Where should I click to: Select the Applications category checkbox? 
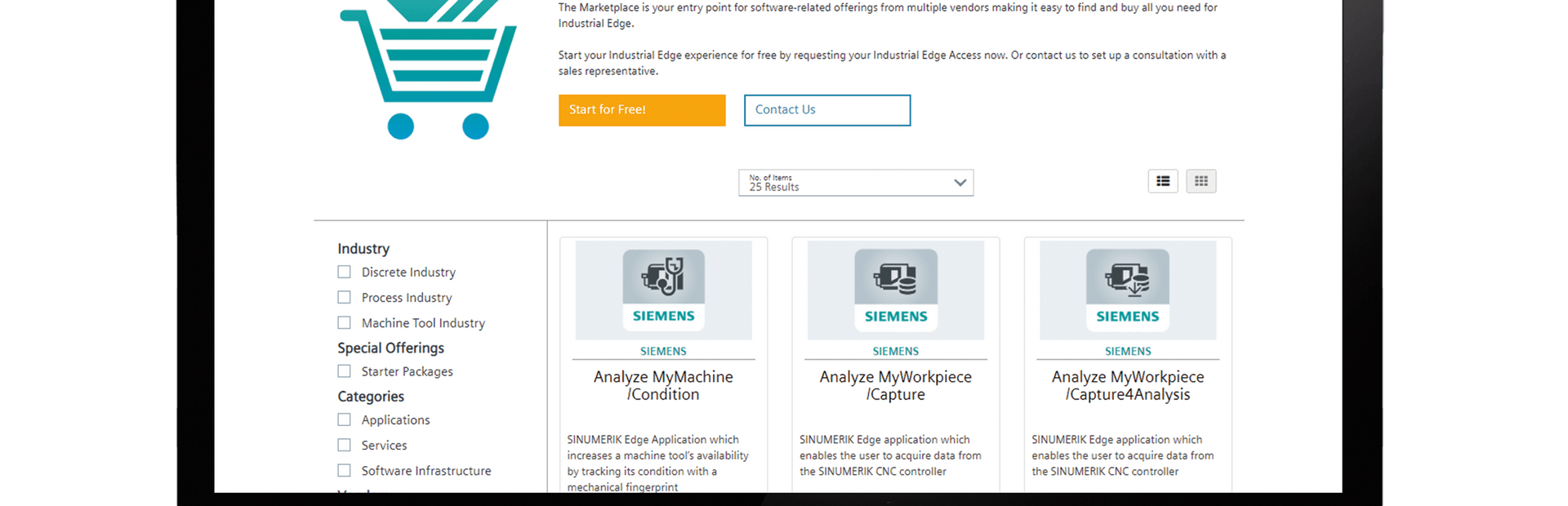point(345,419)
